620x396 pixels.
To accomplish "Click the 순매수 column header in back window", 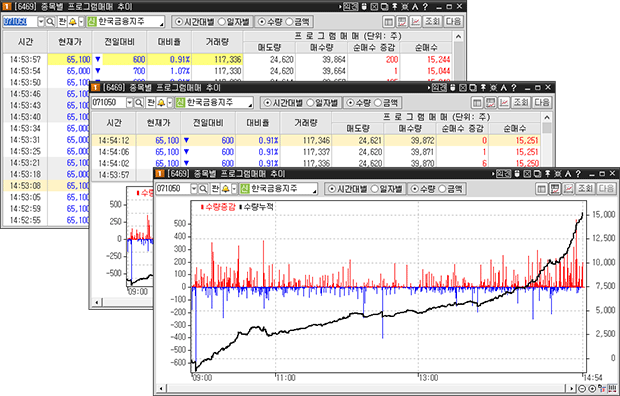I will [425, 47].
